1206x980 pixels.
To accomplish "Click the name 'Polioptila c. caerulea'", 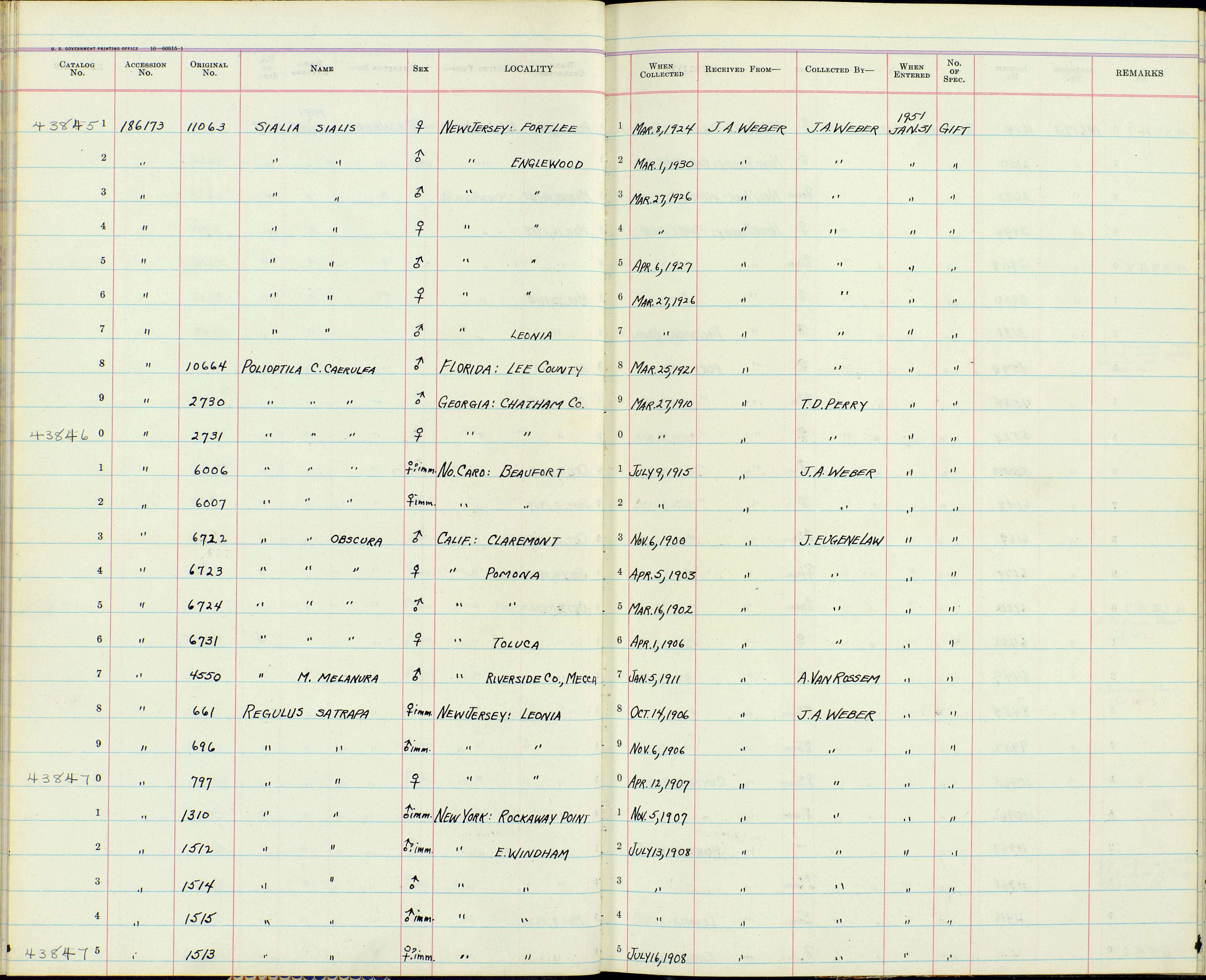I will [309, 368].
